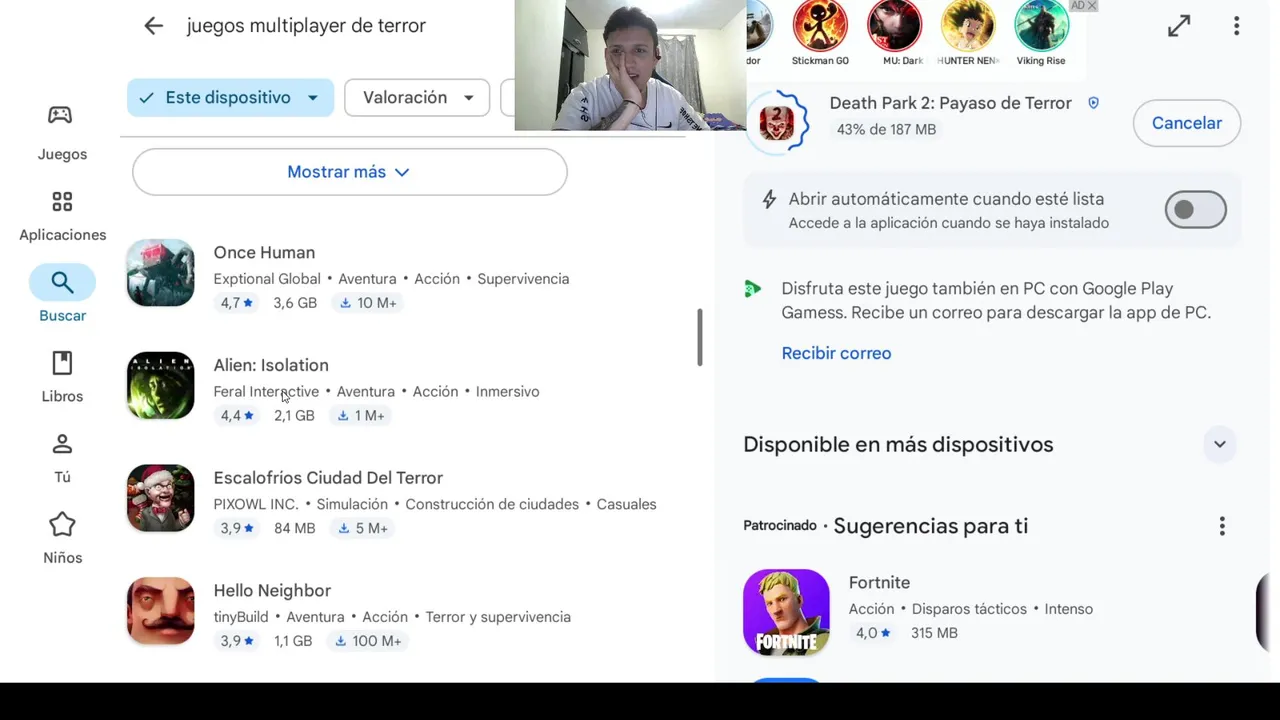Image resolution: width=1280 pixels, height=720 pixels.
Task: Open Niños section in sidebar
Action: [x=62, y=539]
